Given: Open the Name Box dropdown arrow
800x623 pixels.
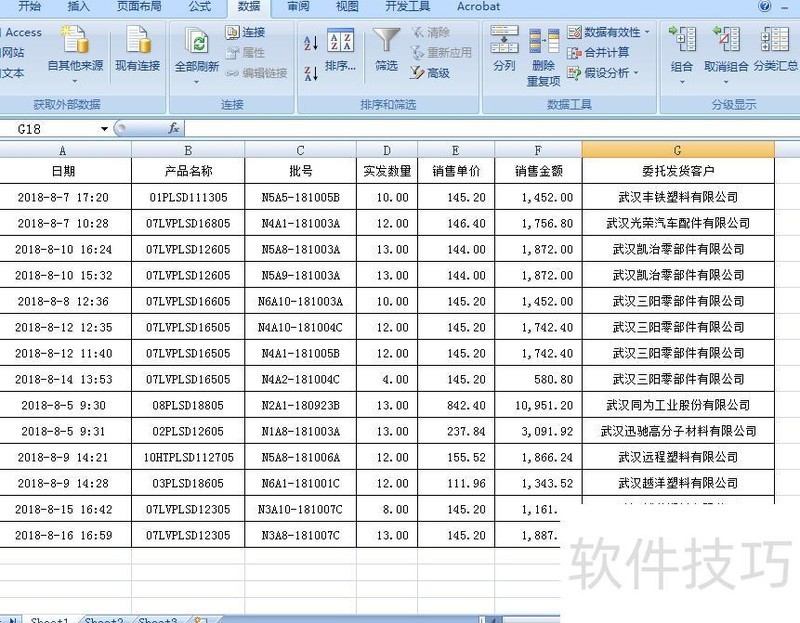Looking at the screenshot, I should 104,129.
